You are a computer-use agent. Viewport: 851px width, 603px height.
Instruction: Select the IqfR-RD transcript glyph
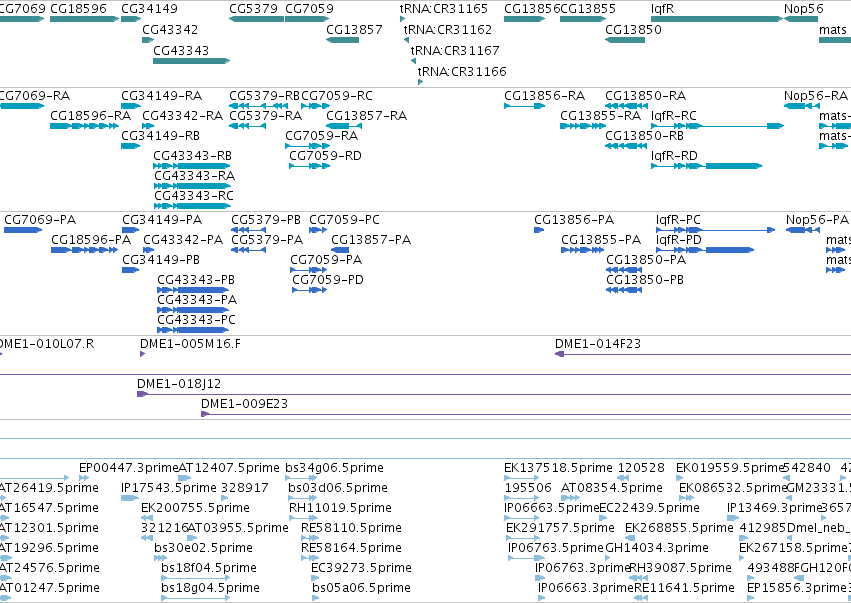tap(706, 166)
